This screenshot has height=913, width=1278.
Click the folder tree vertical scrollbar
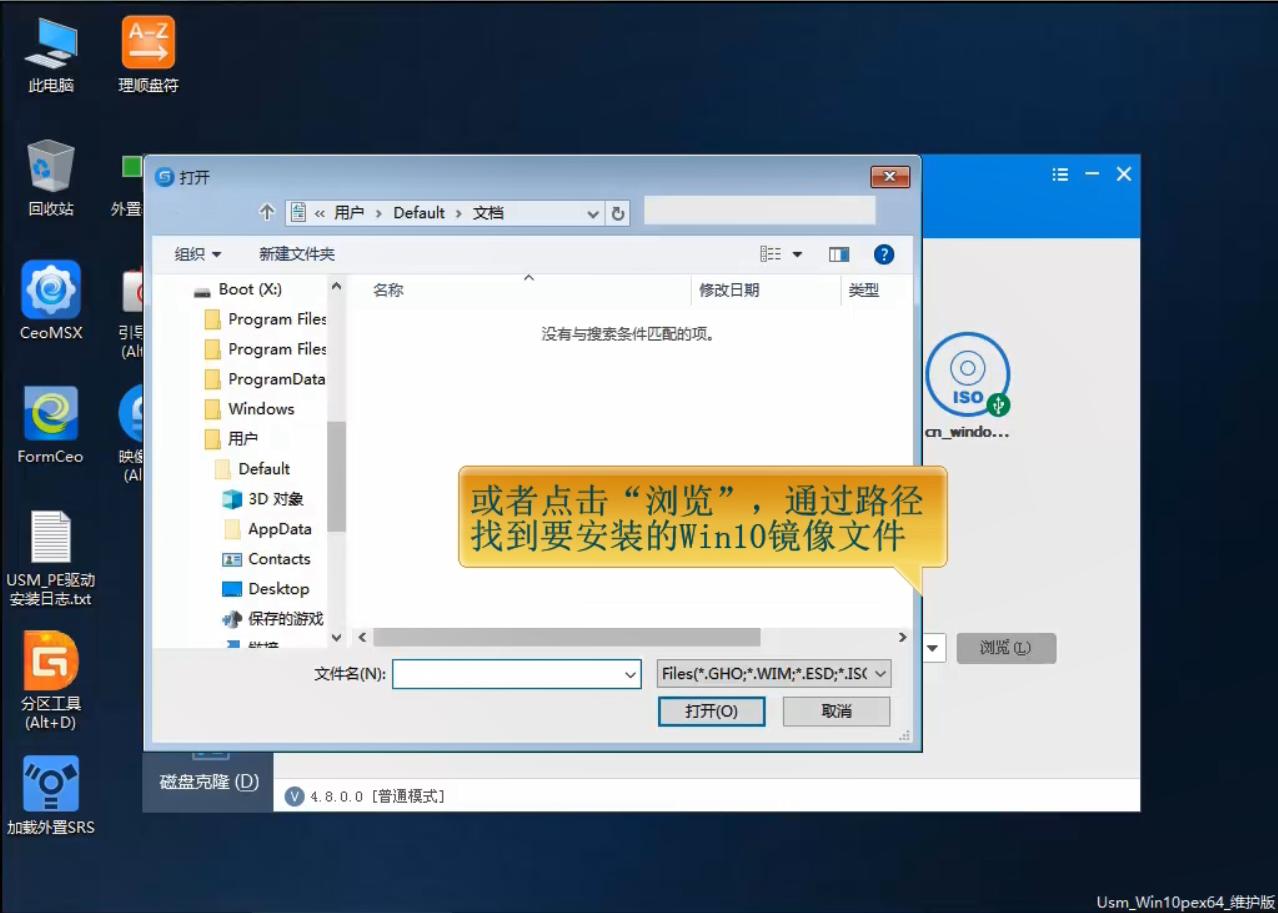(x=336, y=476)
